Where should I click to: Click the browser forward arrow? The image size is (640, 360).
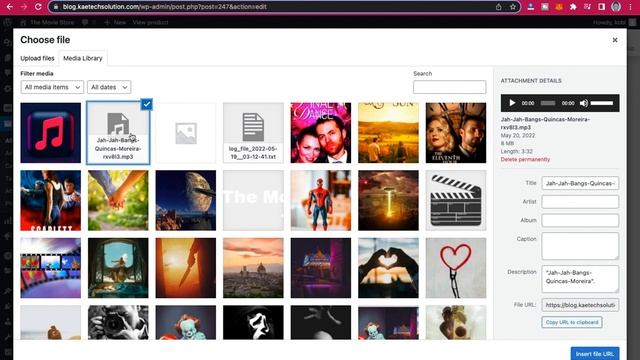[24, 7]
